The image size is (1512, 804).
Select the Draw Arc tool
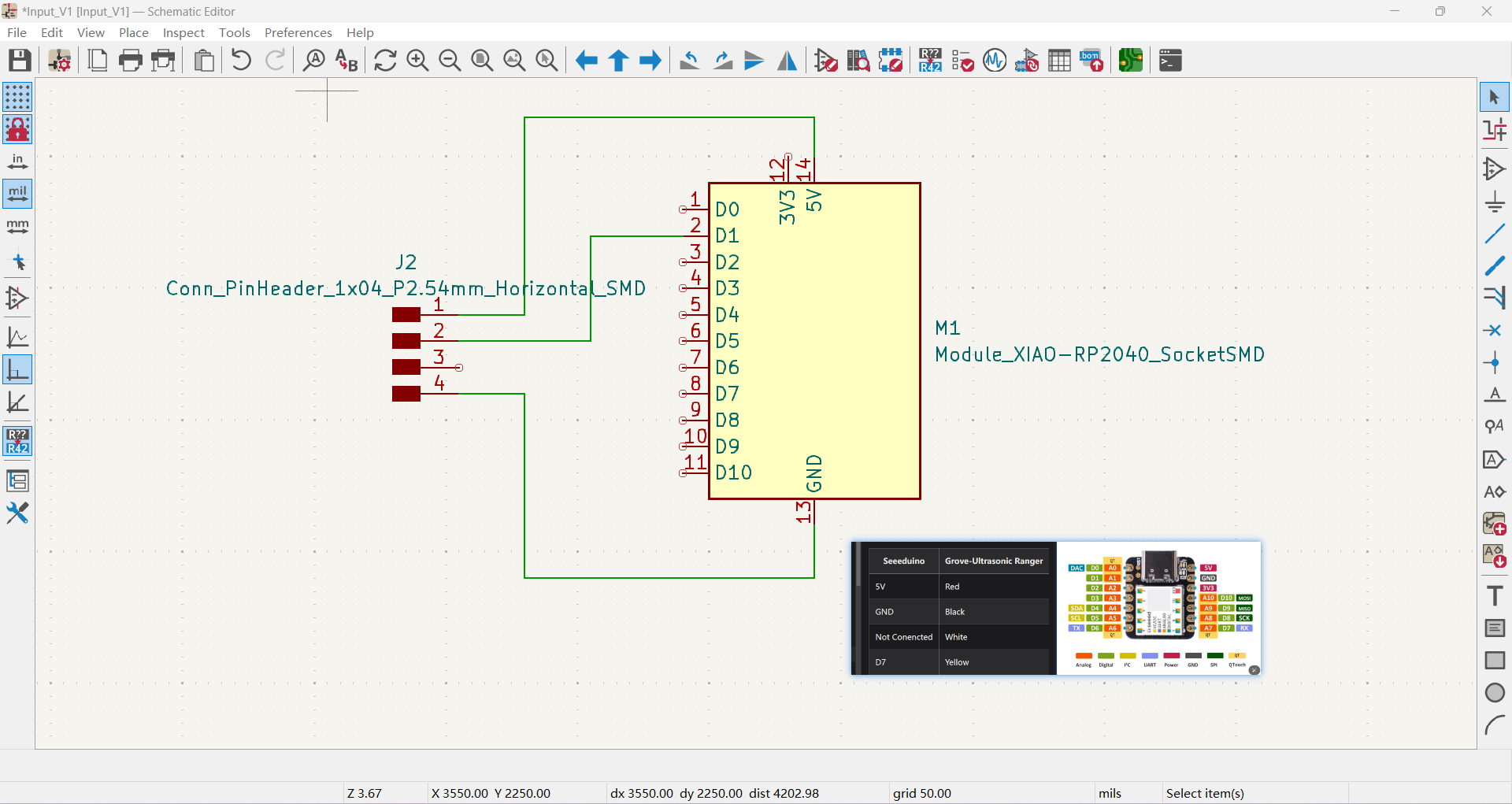click(x=1494, y=724)
